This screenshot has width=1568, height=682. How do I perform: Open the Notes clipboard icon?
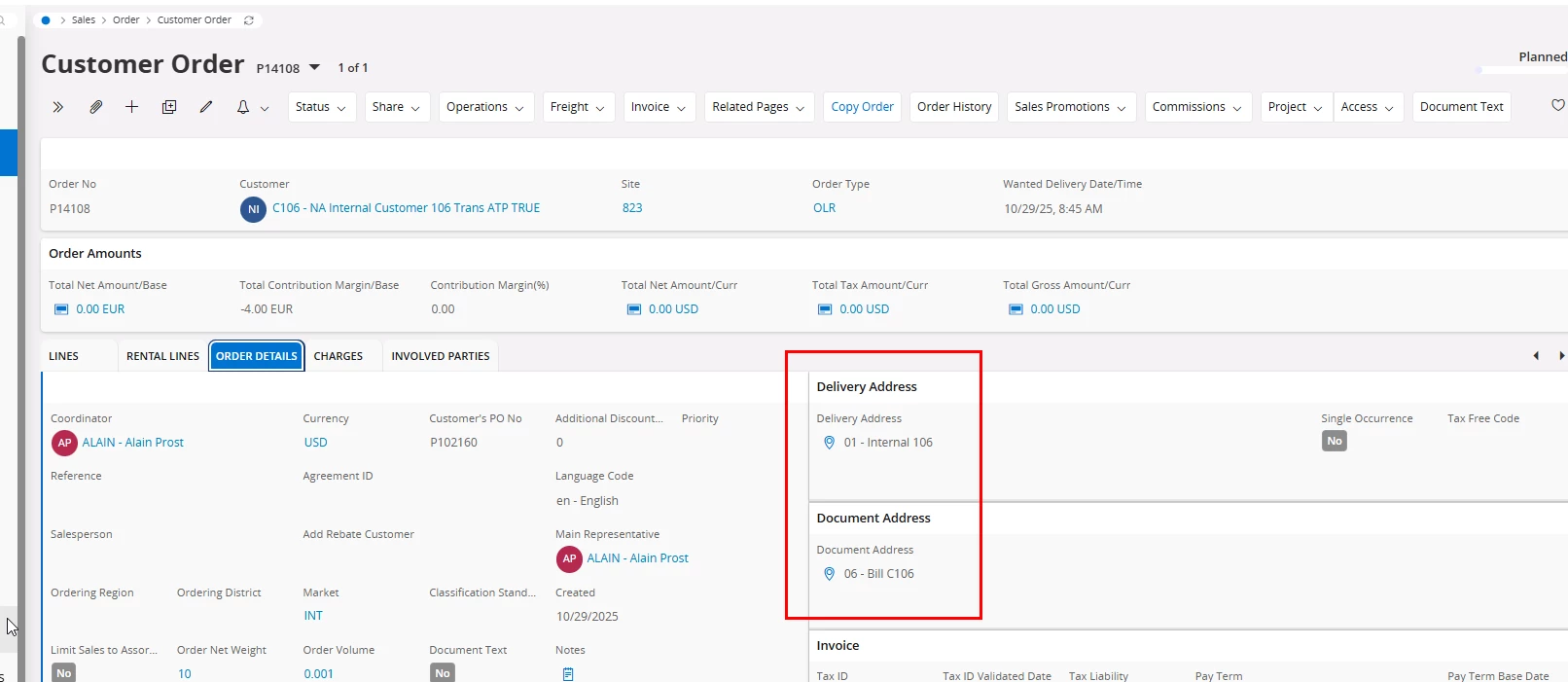tap(568, 673)
